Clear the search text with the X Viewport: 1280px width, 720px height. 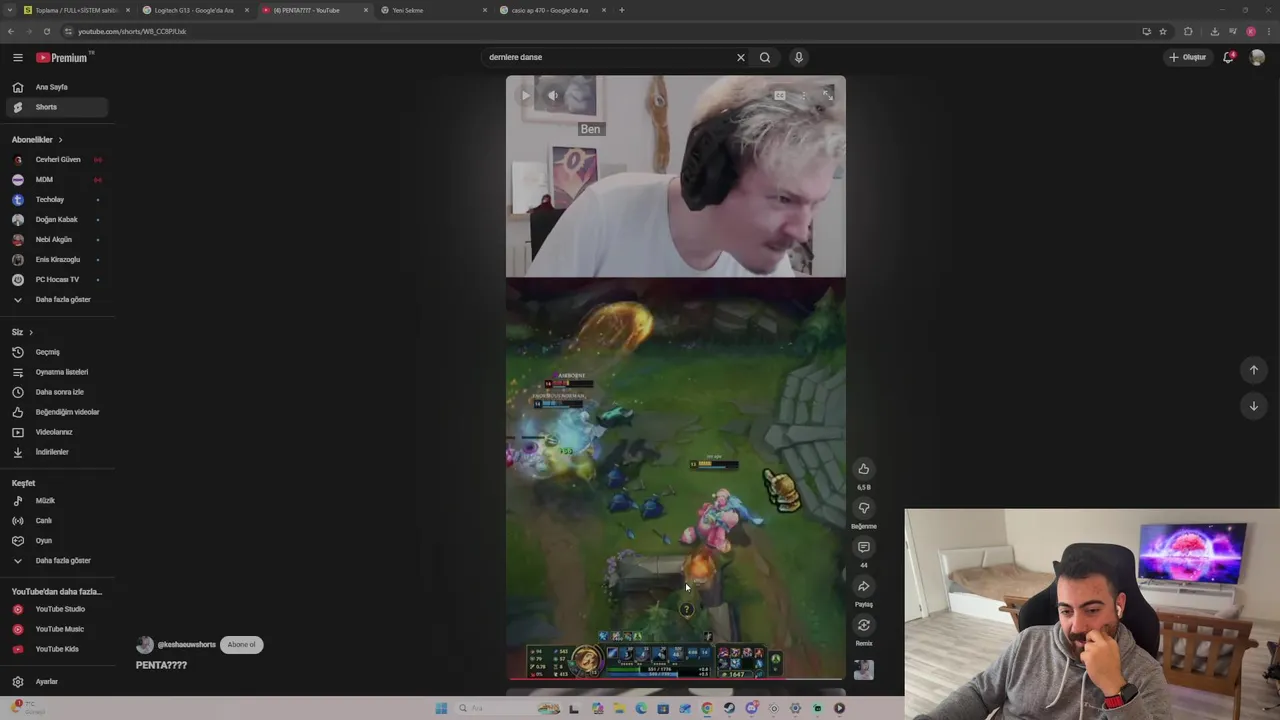[741, 57]
